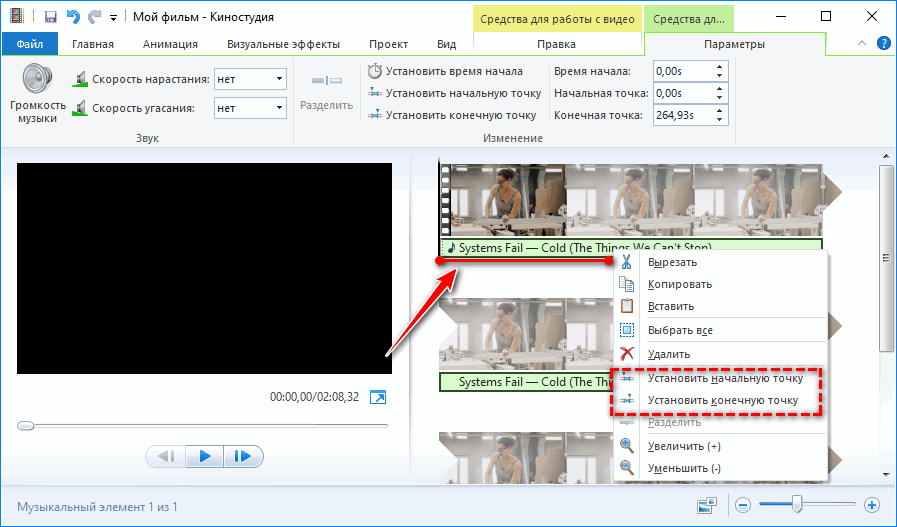This screenshot has height=527, width=897.
Task: Open Help via the question mark icon
Action: point(883,44)
